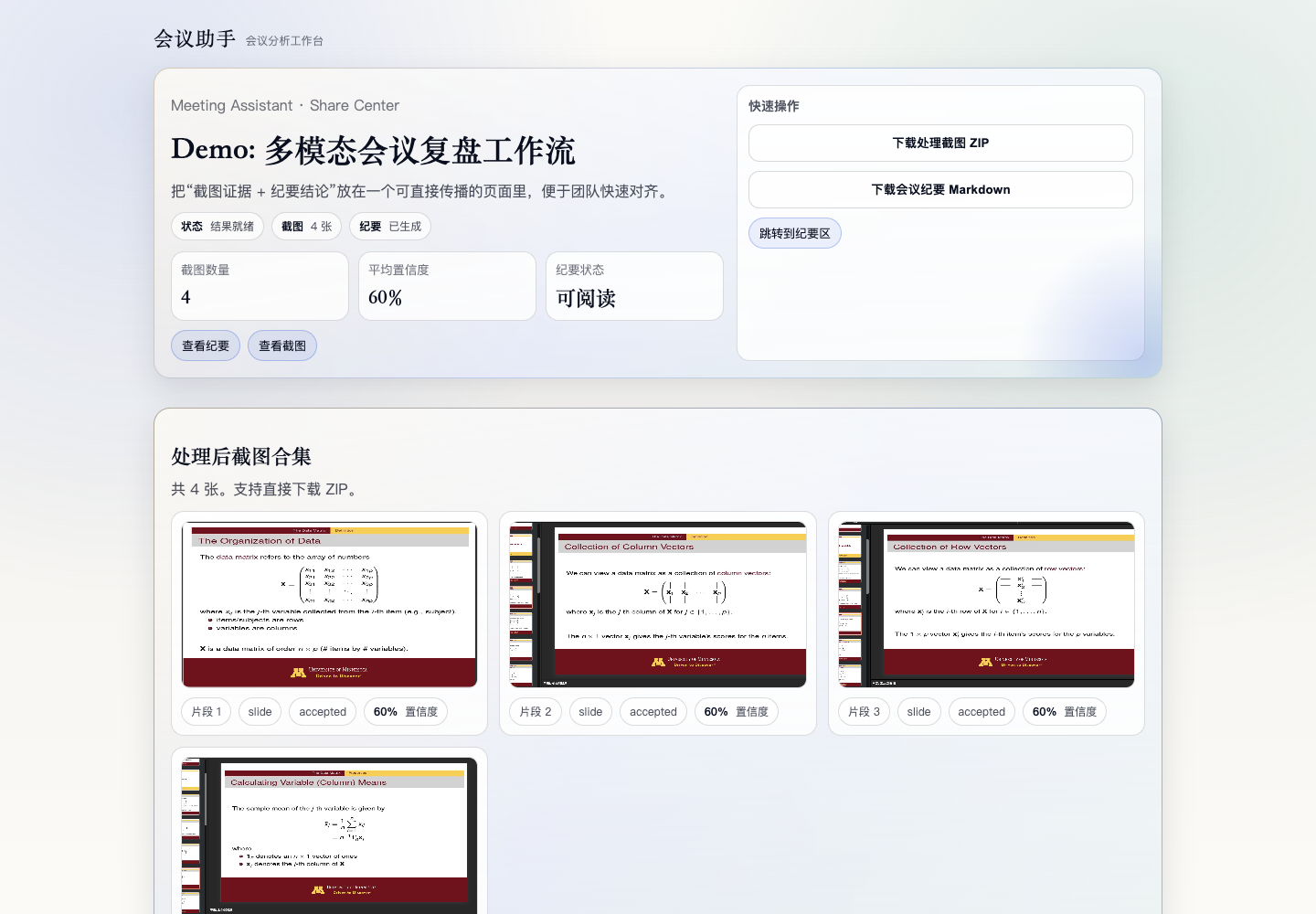Click accepted tag on 片段 2 card
This screenshot has width=1316, height=914.
(653, 711)
